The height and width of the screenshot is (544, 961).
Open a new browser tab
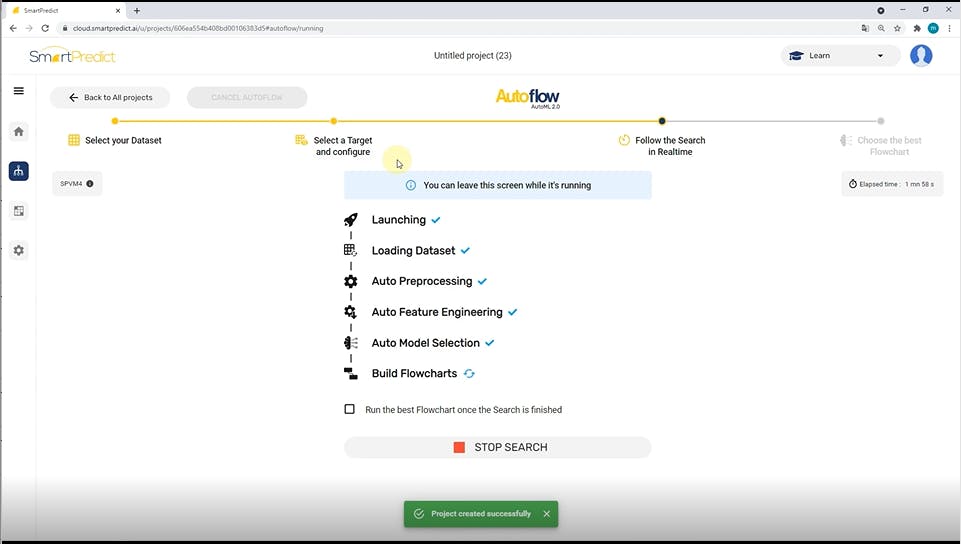tap(137, 10)
